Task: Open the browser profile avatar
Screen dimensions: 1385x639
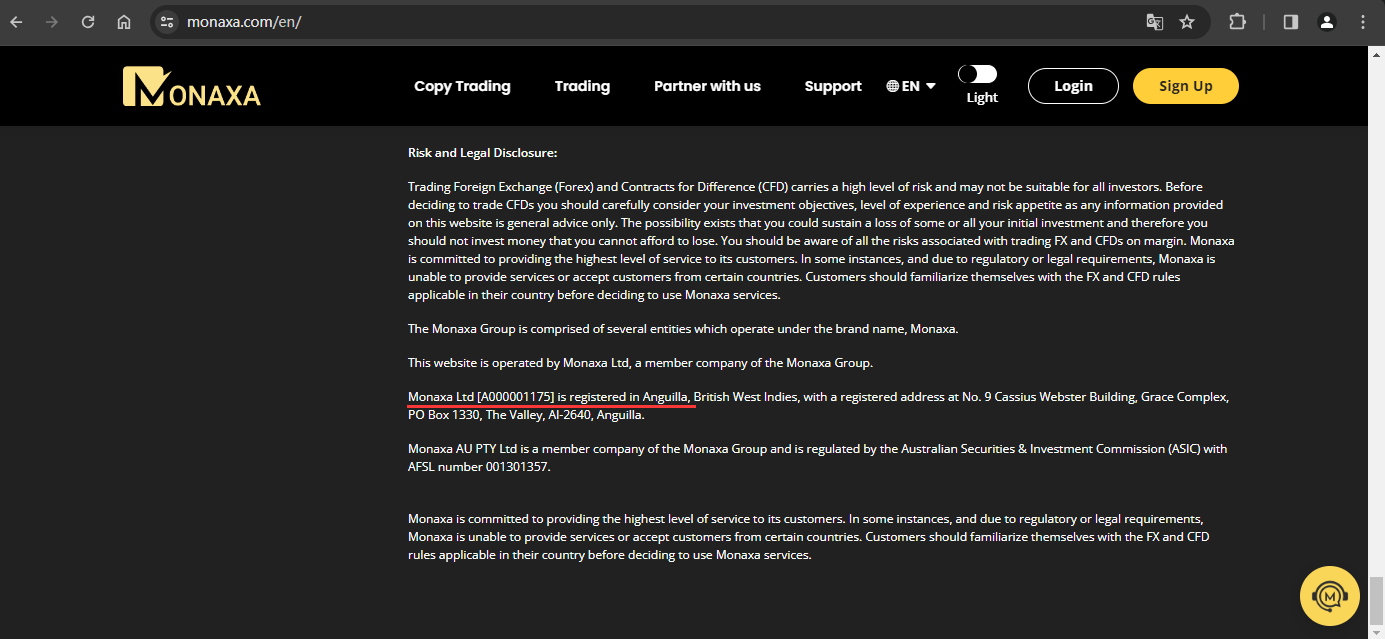Action: [1327, 22]
